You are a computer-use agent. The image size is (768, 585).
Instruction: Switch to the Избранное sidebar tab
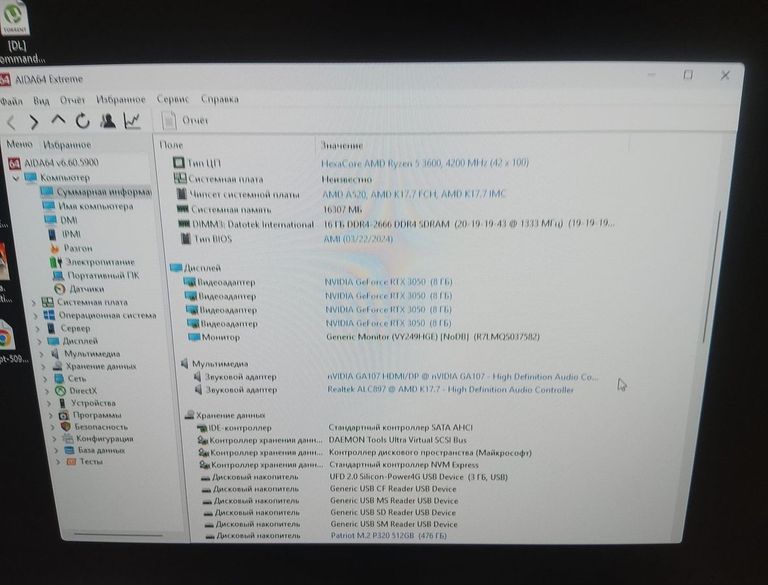click(x=67, y=145)
